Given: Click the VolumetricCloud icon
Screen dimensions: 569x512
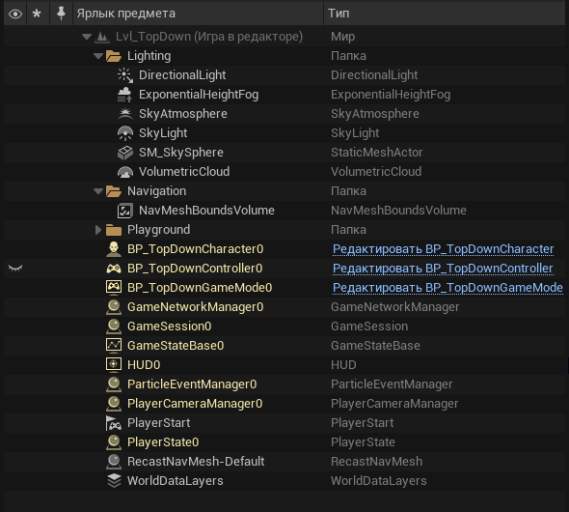Looking at the screenshot, I should [125, 172].
